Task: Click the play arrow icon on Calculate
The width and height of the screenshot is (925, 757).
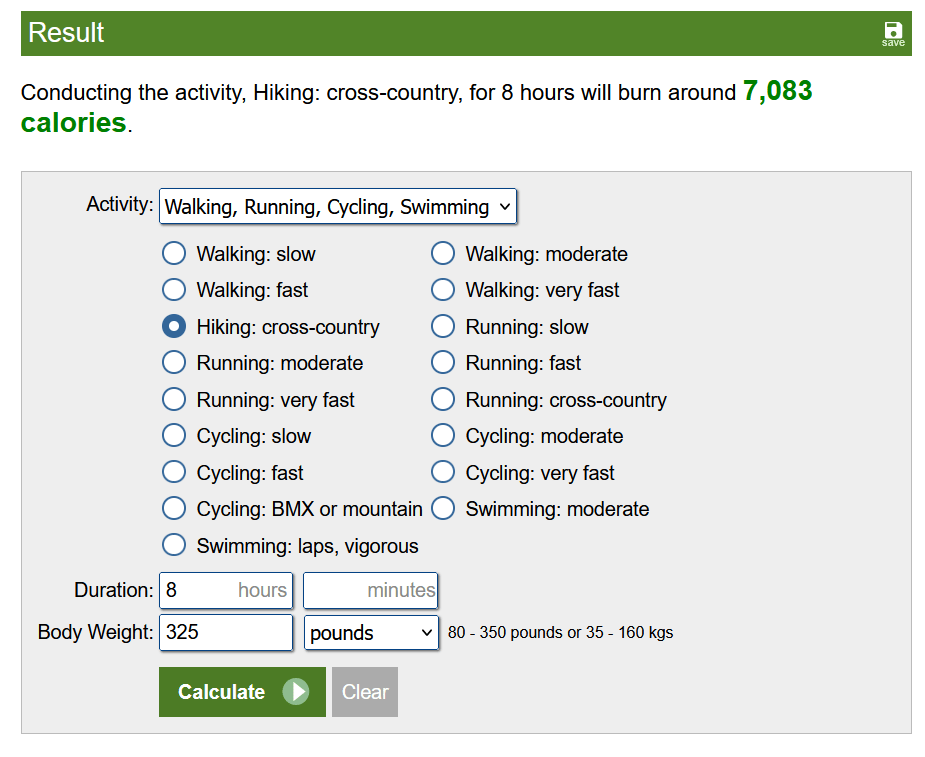Action: tap(296, 692)
